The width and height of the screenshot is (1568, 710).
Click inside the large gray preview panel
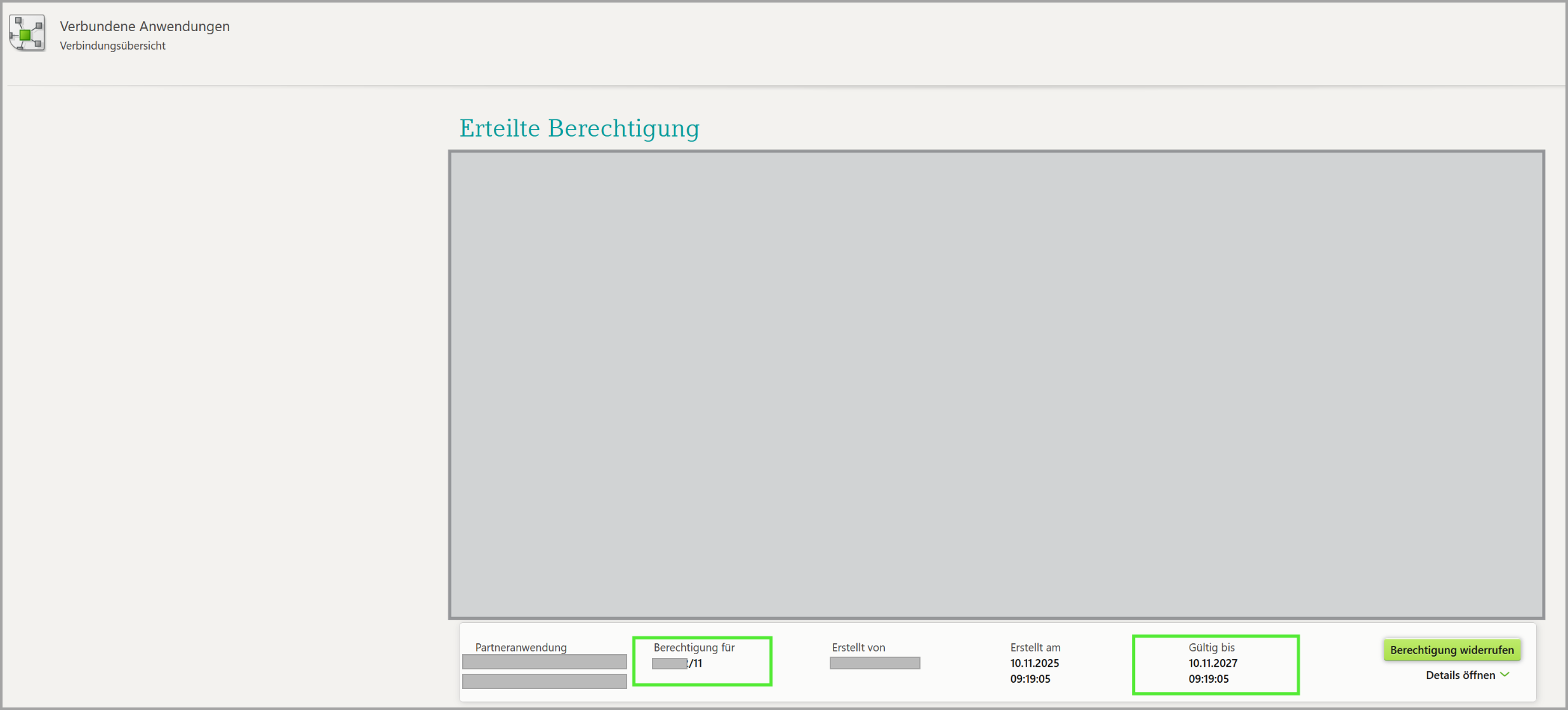click(x=996, y=384)
